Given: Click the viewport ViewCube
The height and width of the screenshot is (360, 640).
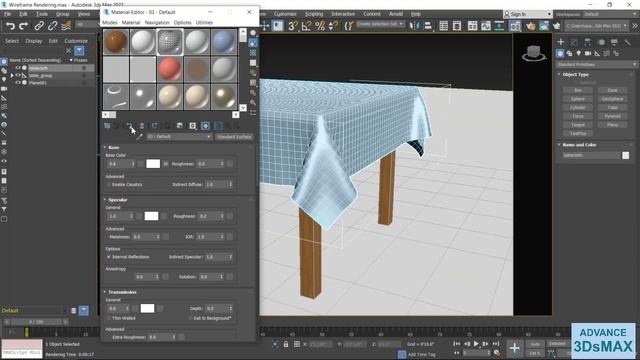Looking at the screenshot, I should 533,53.
